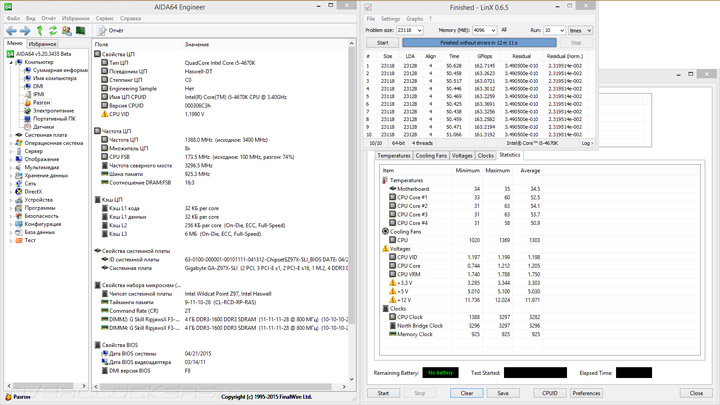Viewport: 720px width, 405px height.
Task: Click the Preferences button at the bottom
Action: pyautogui.click(x=586, y=393)
